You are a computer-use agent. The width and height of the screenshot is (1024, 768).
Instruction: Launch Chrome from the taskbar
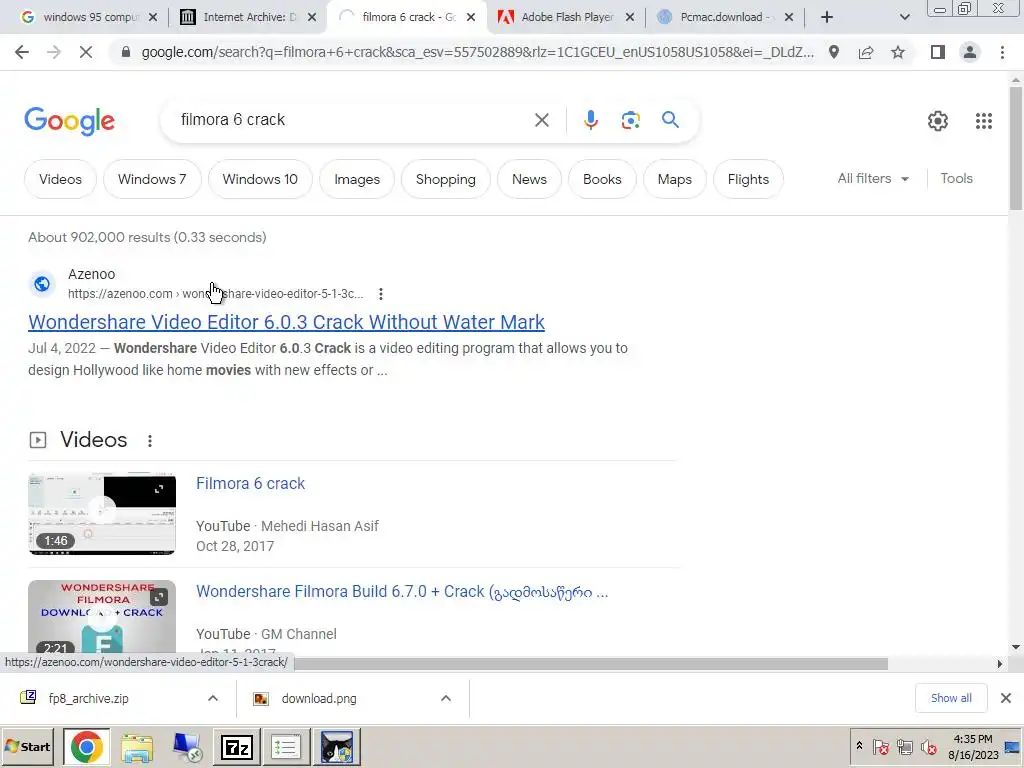[x=87, y=747]
